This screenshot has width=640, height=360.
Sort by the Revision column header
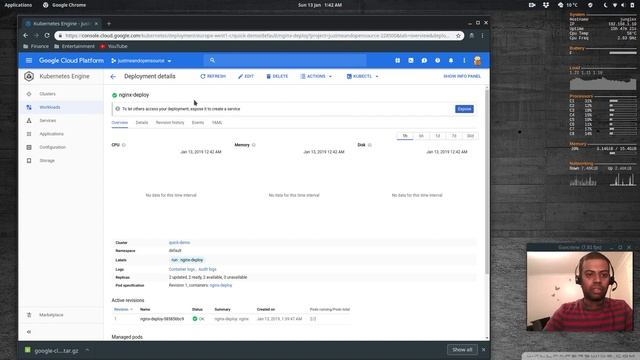coord(123,309)
